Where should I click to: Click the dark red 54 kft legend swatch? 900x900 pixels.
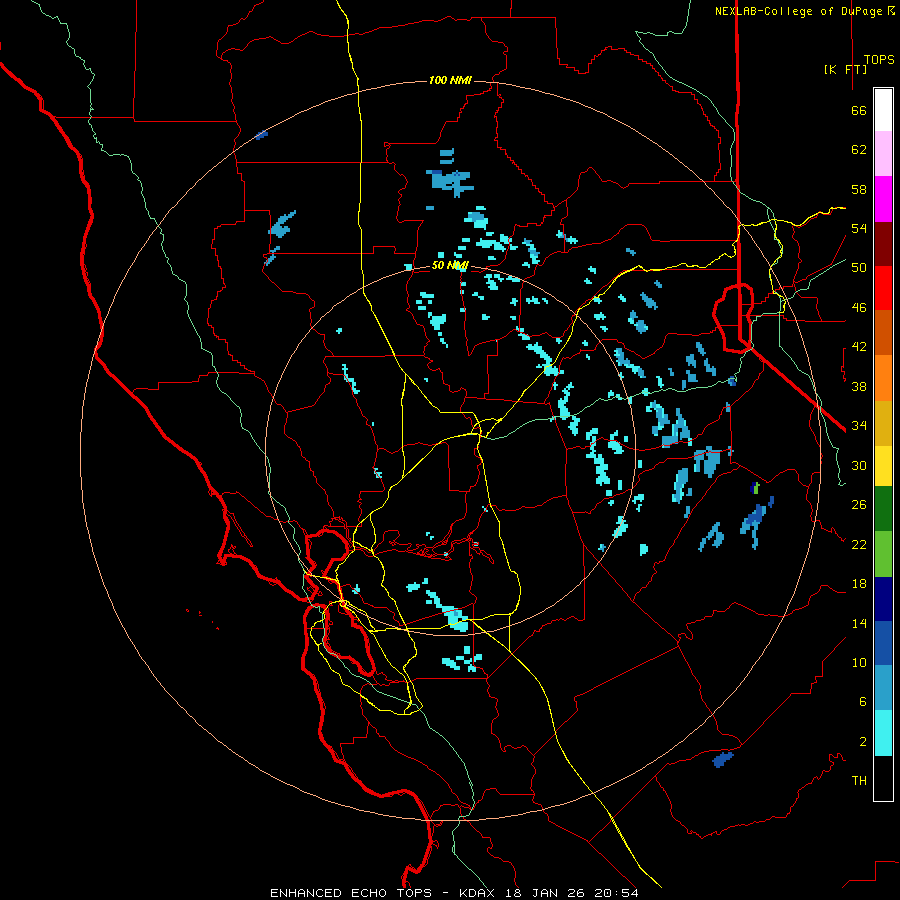(x=883, y=244)
